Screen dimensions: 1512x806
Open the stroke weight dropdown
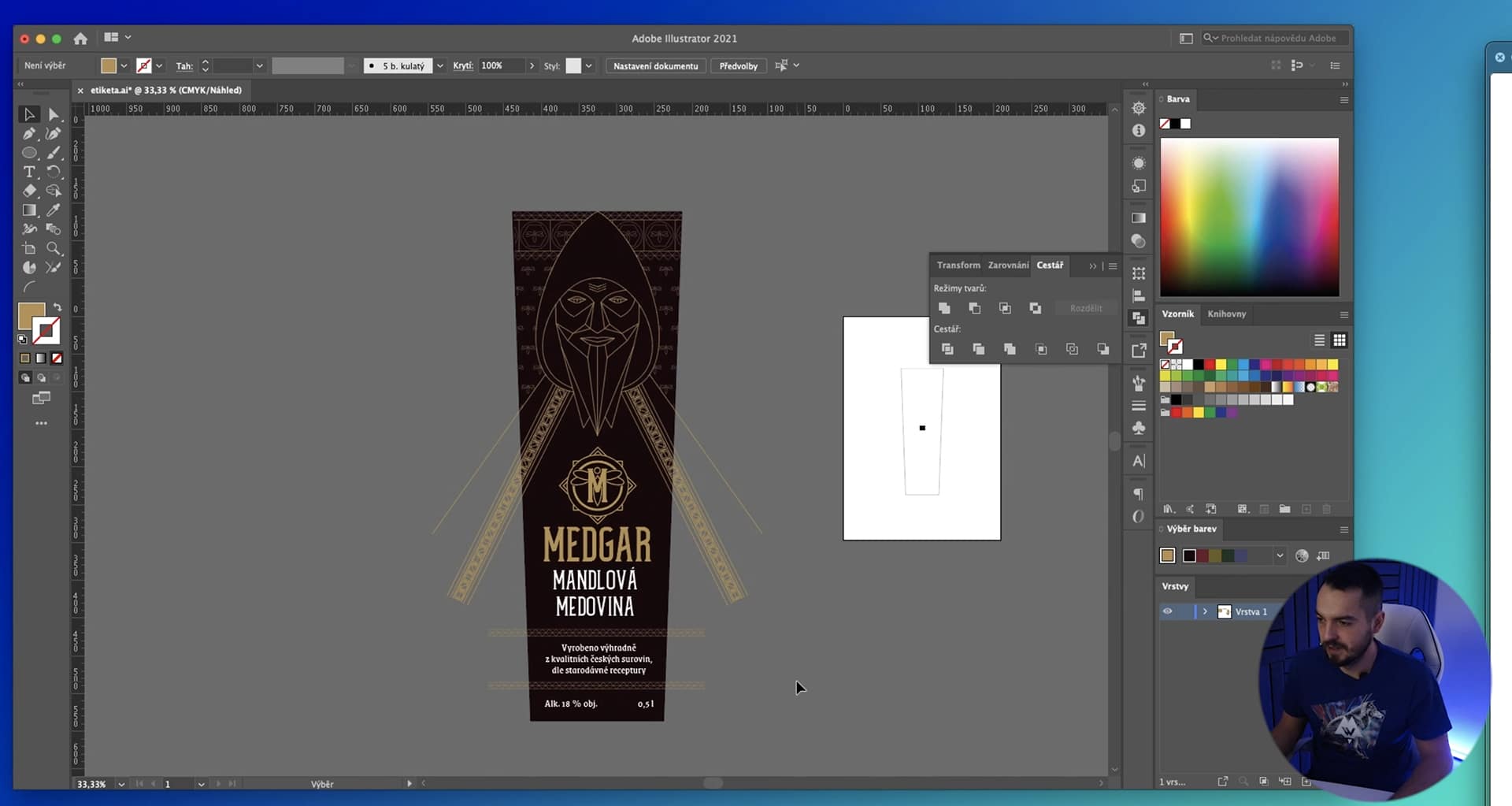pos(259,66)
